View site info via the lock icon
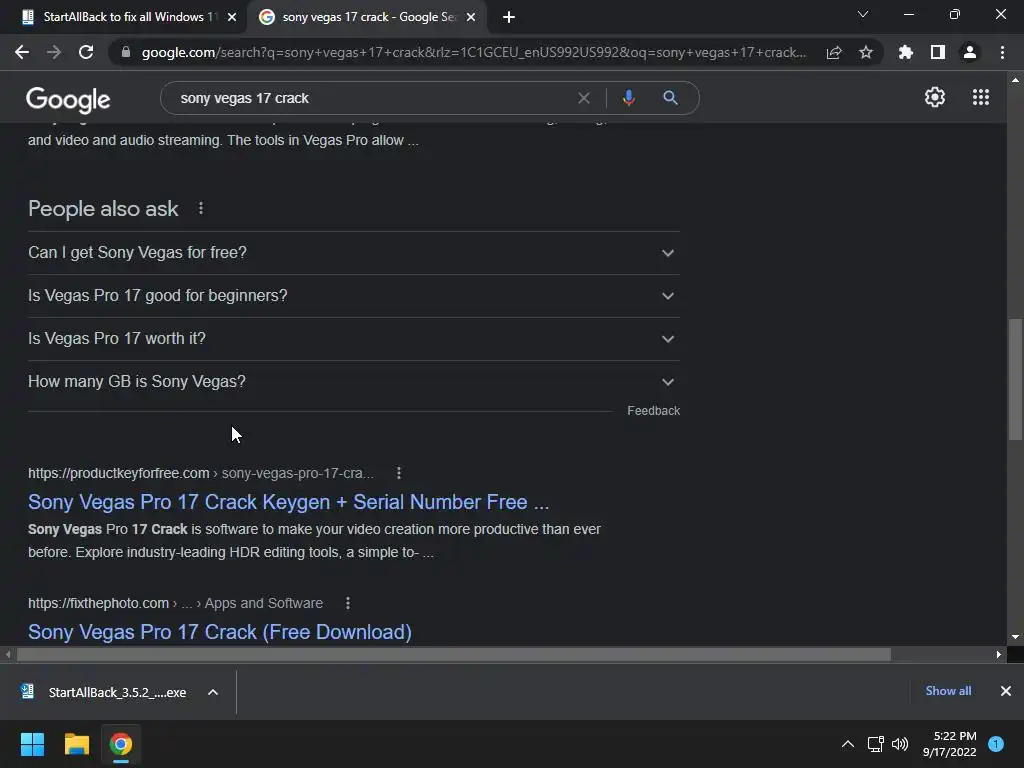Screen dimensions: 1024x768 [126, 52]
